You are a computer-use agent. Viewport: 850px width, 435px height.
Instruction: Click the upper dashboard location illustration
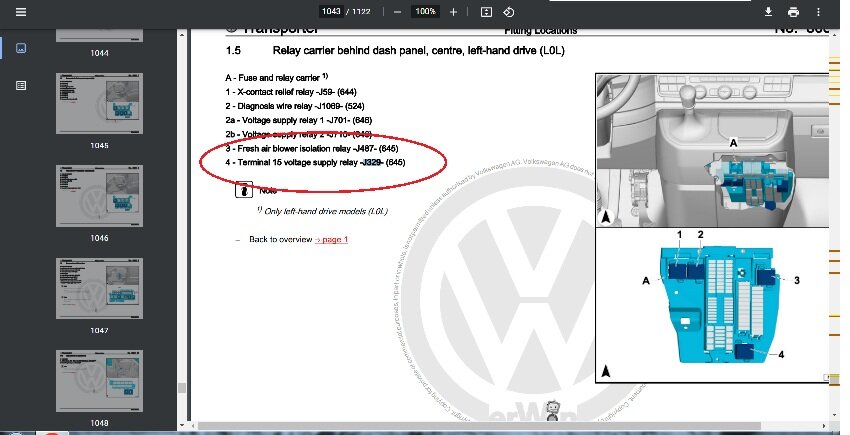point(712,150)
